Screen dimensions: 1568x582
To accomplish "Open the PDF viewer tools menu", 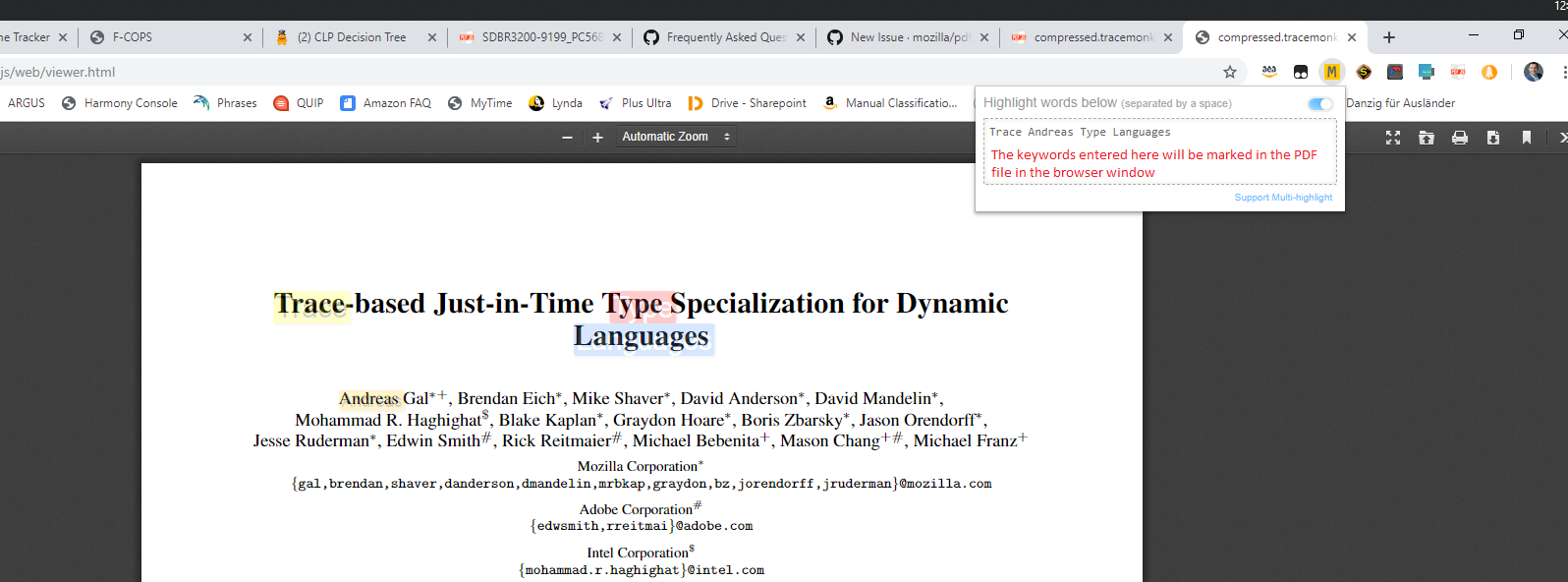I will 1562,138.
